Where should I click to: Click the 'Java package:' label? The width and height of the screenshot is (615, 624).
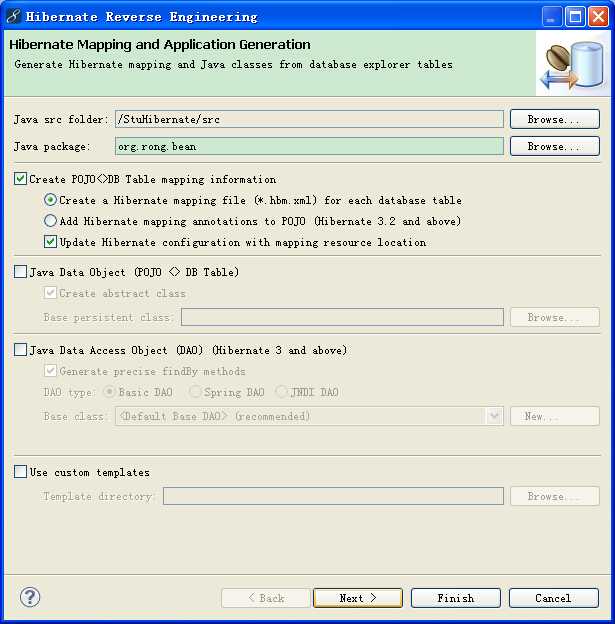[52, 146]
